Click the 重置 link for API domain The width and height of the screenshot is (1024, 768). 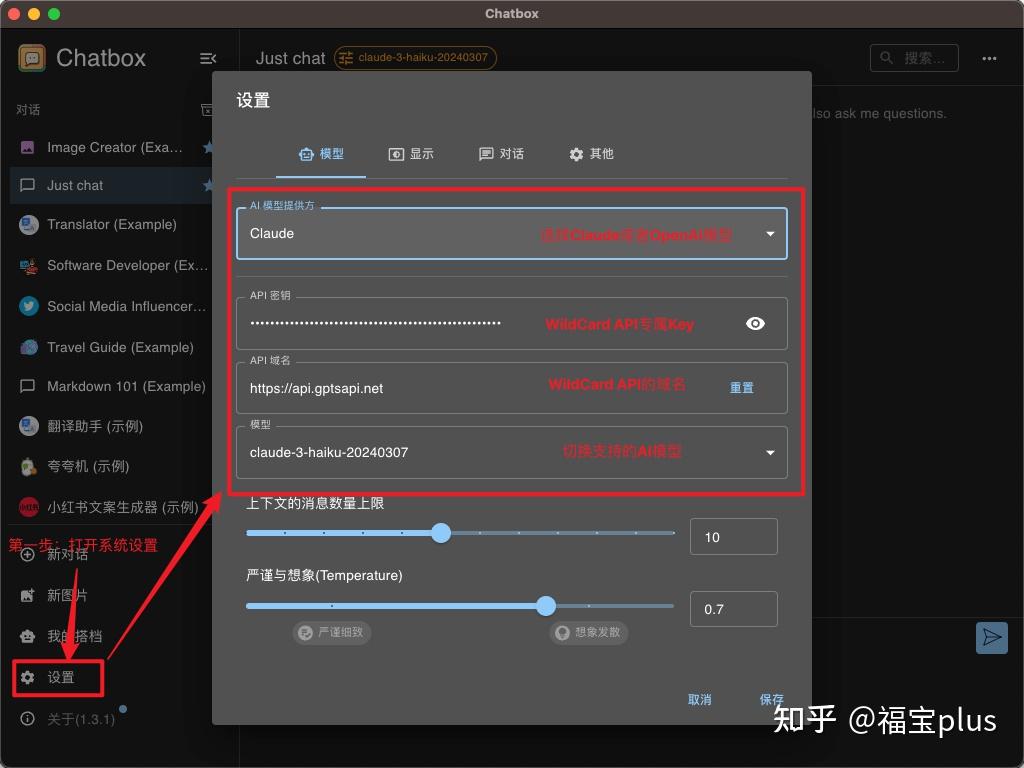741,387
